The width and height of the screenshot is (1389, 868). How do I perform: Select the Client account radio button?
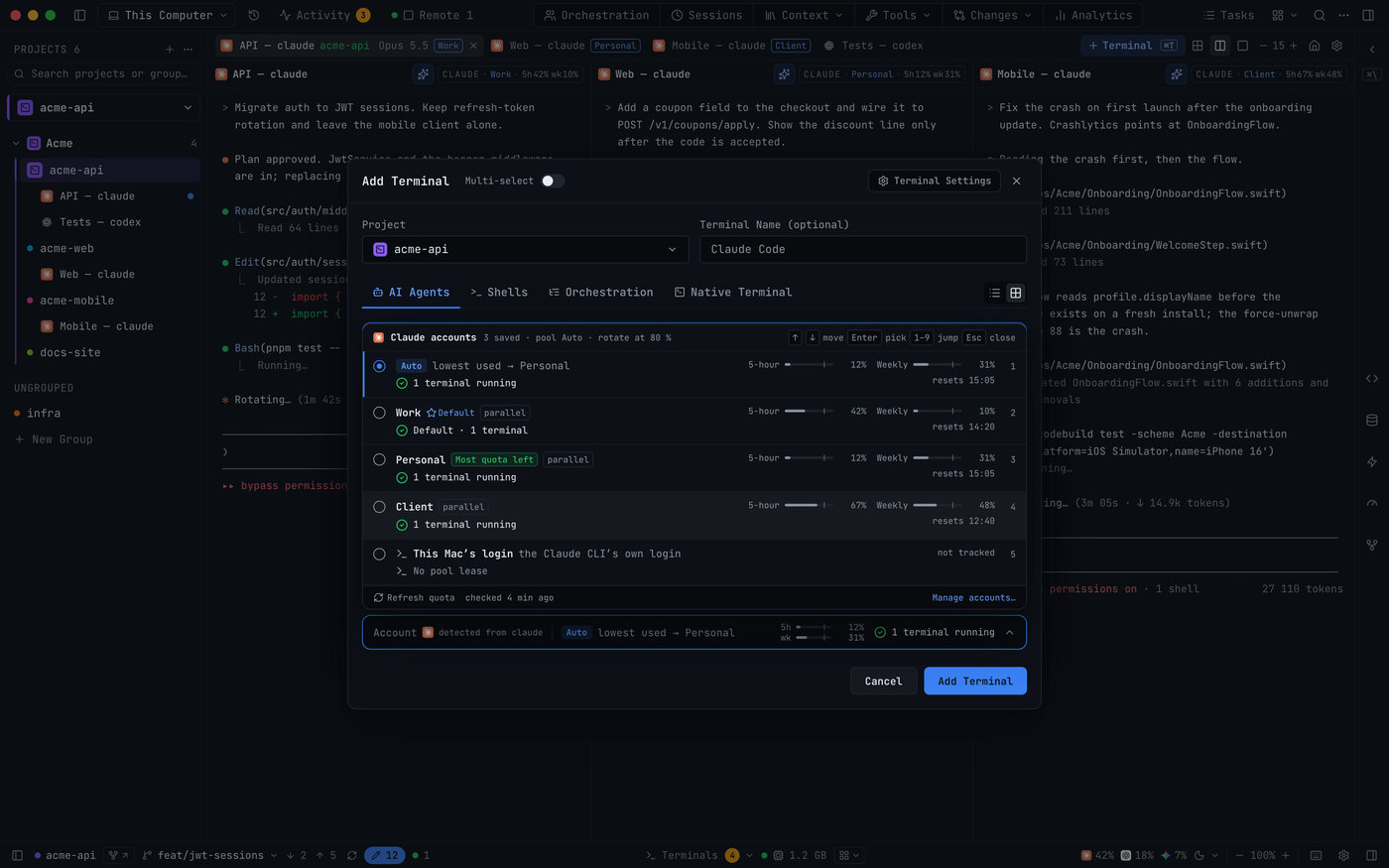379,507
